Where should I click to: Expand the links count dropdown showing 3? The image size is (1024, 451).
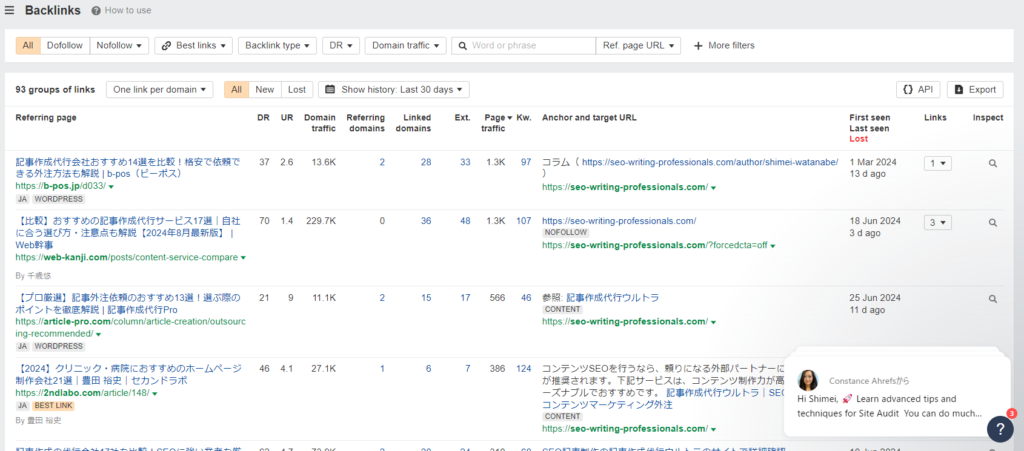pos(937,222)
